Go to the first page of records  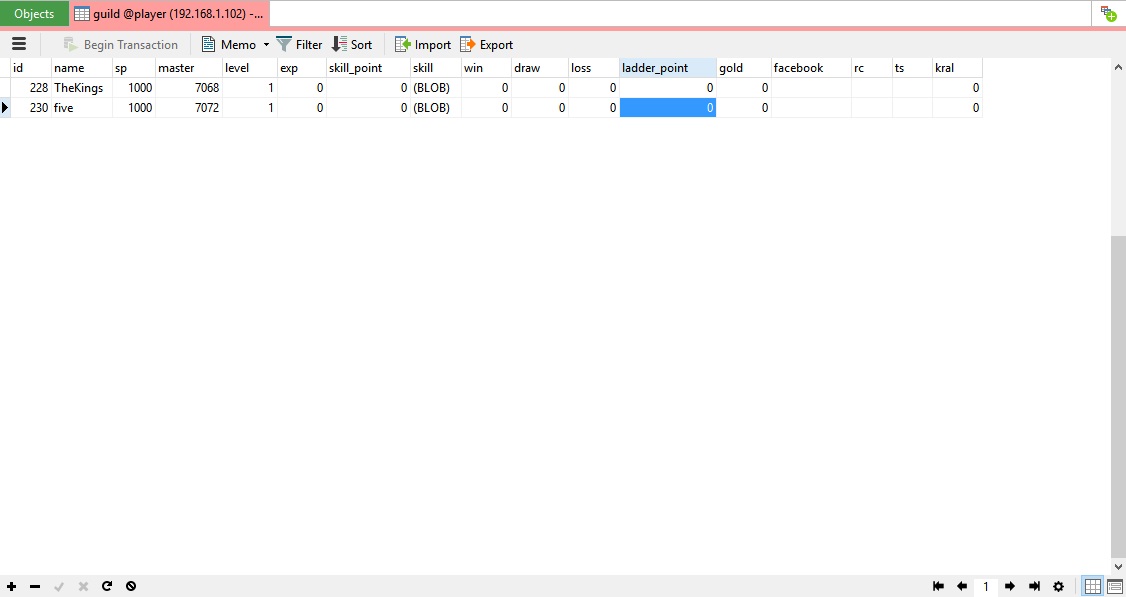click(x=938, y=586)
